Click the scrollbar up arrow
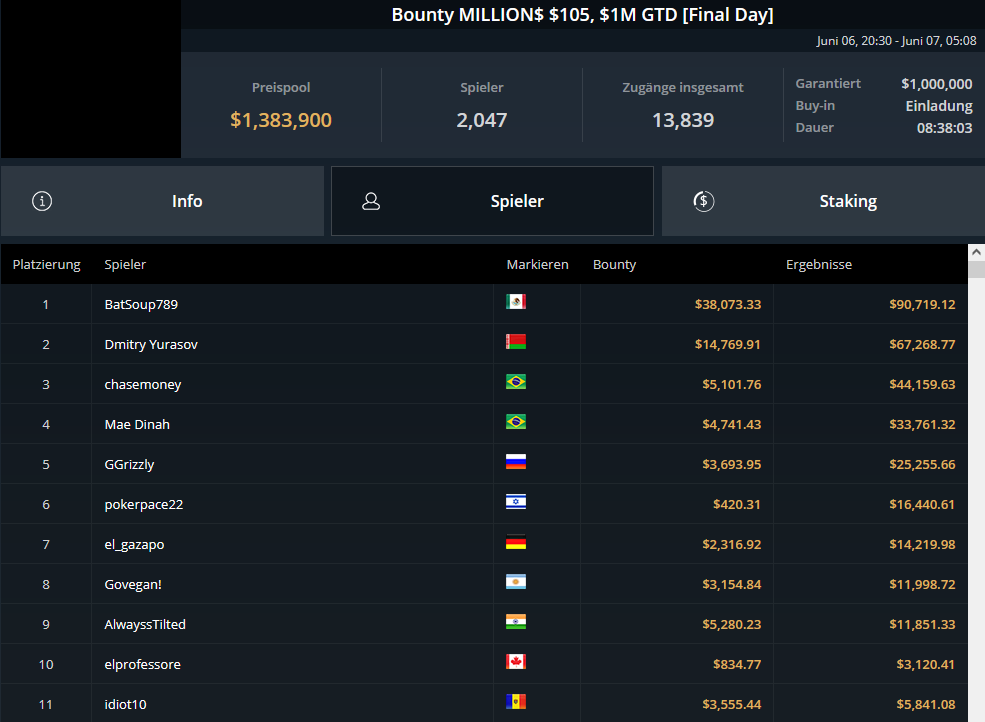985x722 pixels. pyautogui.click(x=976, y=253)
